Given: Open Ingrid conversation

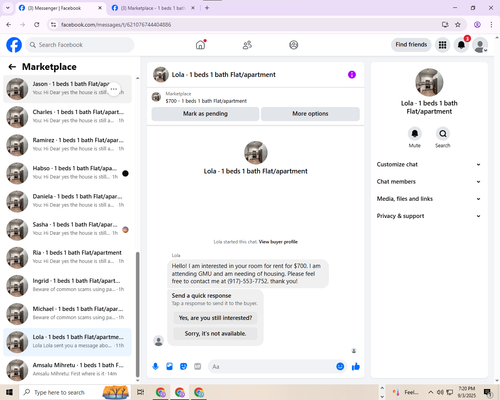Looking at the screenshot, I should [x=67, y=286].
